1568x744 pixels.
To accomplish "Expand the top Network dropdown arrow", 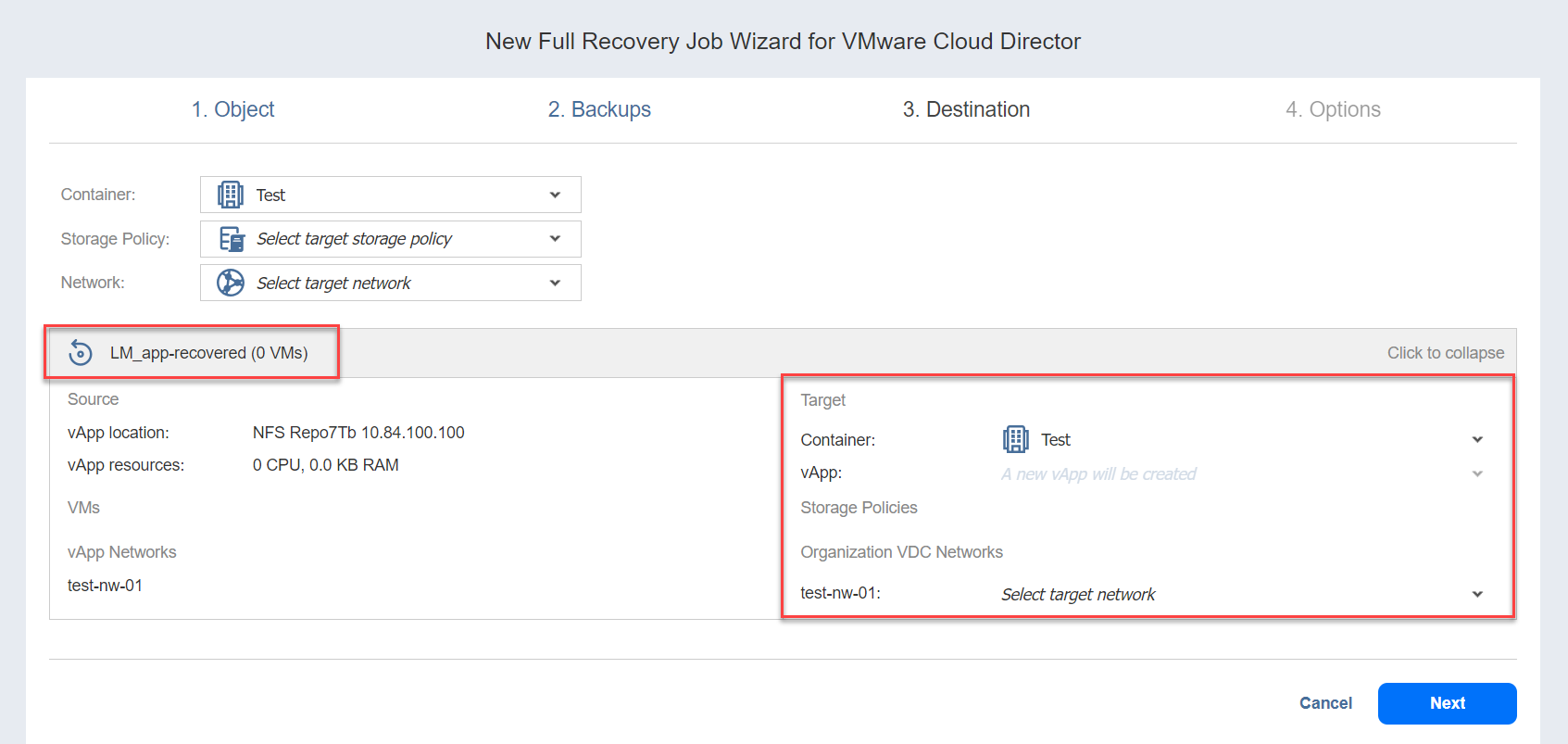I will click(x=555, y=283).
